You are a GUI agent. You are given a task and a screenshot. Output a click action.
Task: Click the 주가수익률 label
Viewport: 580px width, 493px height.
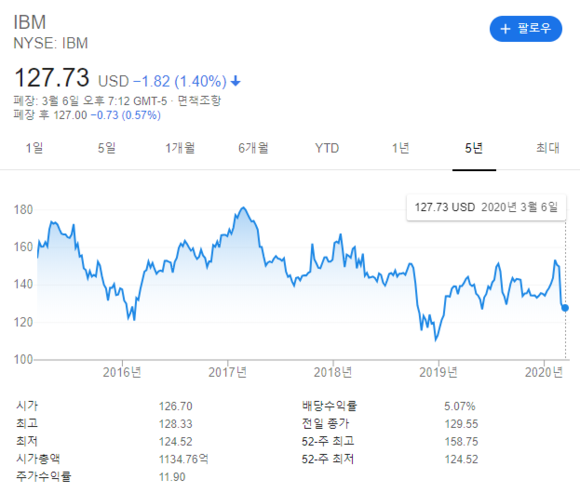tap(44, 477)
